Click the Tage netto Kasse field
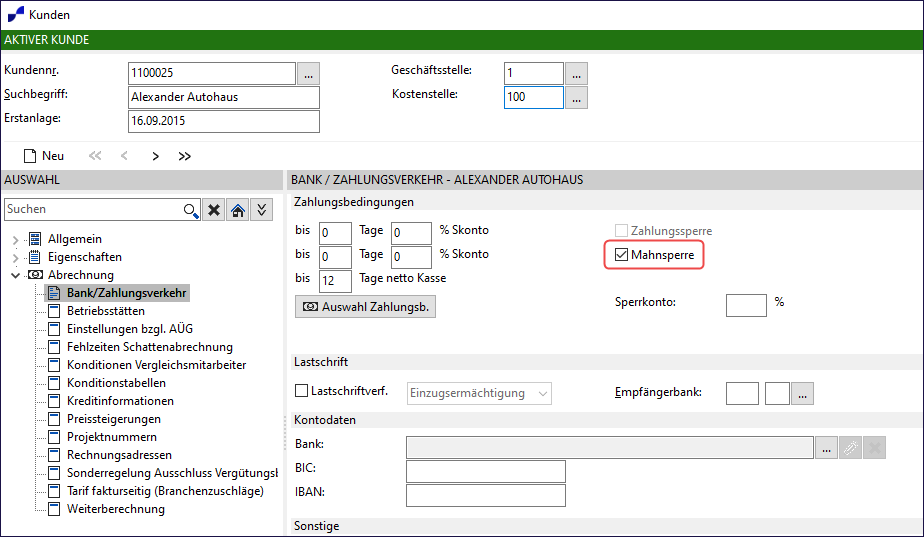The height and width of the screenshot is (537, 924). coord(335,281)
